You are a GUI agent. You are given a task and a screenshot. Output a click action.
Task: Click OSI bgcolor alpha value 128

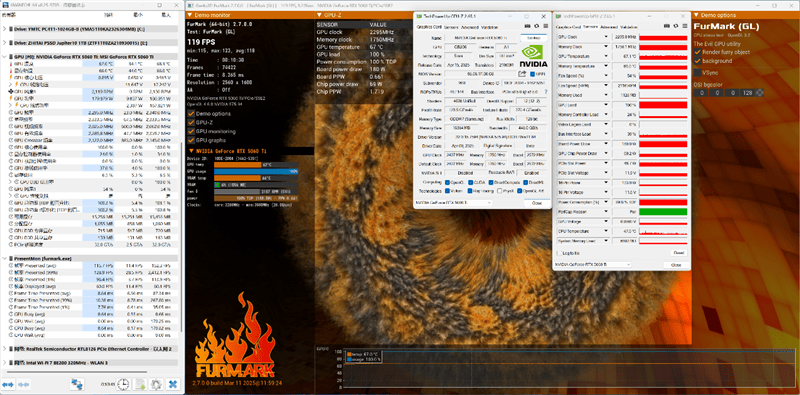748,93
